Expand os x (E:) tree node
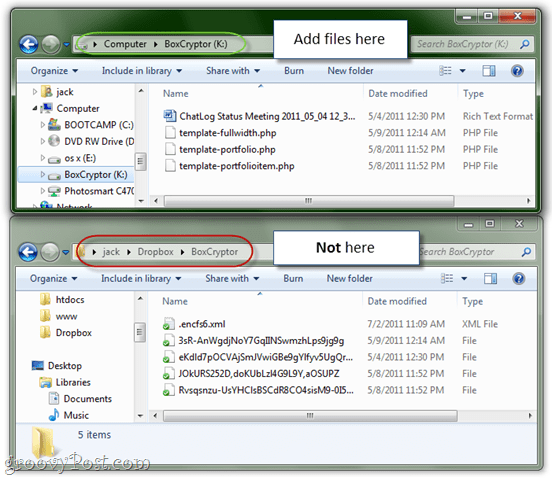The image size is (552, 480). pos(43,158)
